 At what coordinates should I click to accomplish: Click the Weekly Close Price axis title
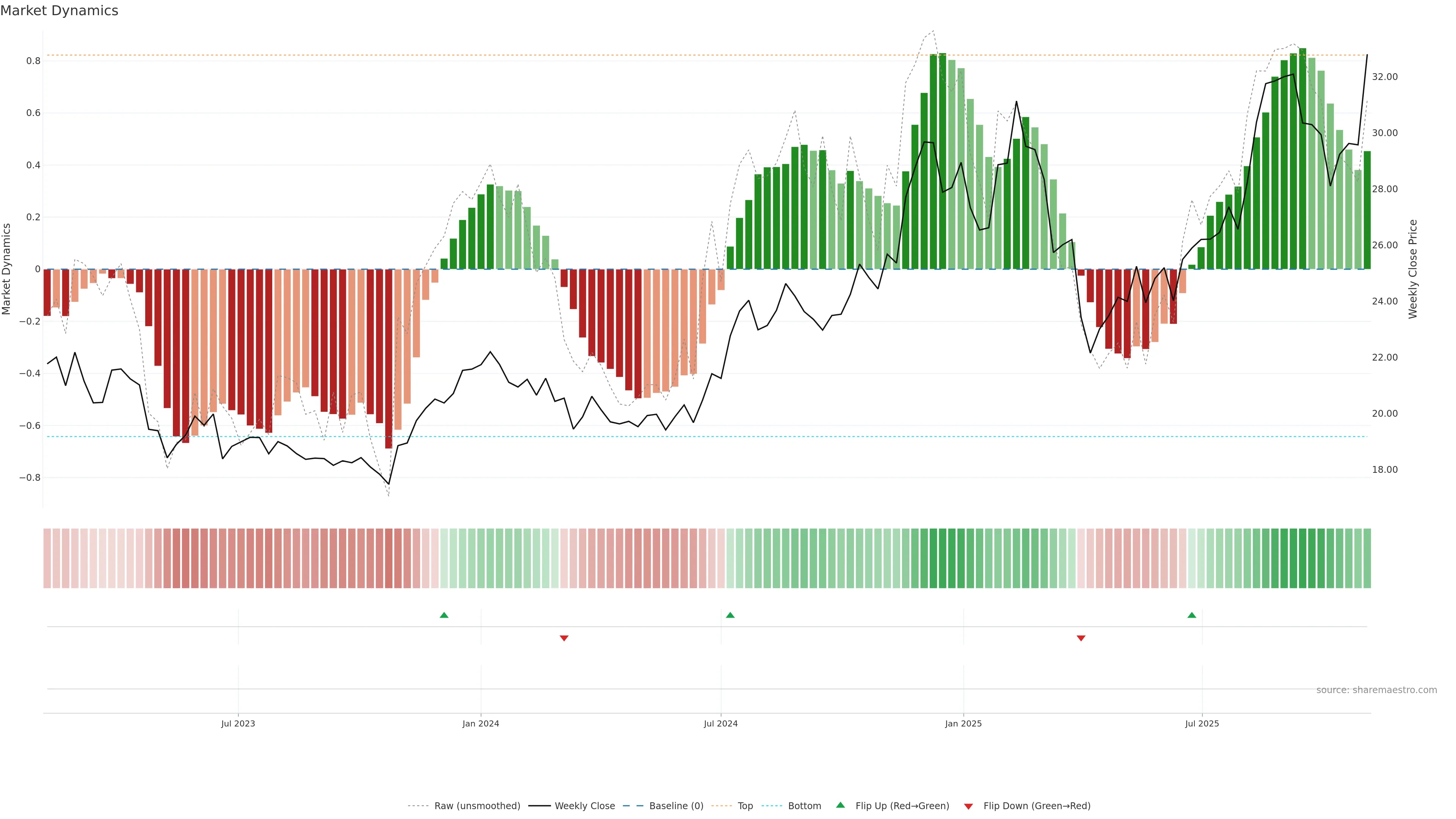[x=1412, y=269]
